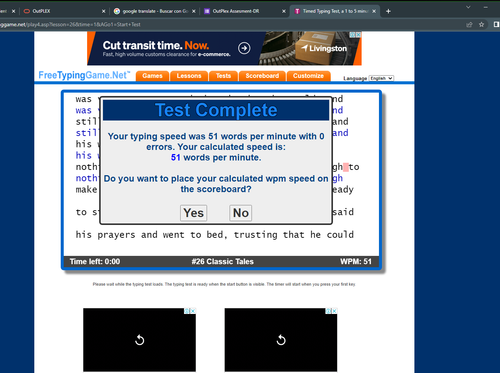Switch to the google translate browser tab
This screenshot has height=373, width=500.
click(x=155, y=11)
